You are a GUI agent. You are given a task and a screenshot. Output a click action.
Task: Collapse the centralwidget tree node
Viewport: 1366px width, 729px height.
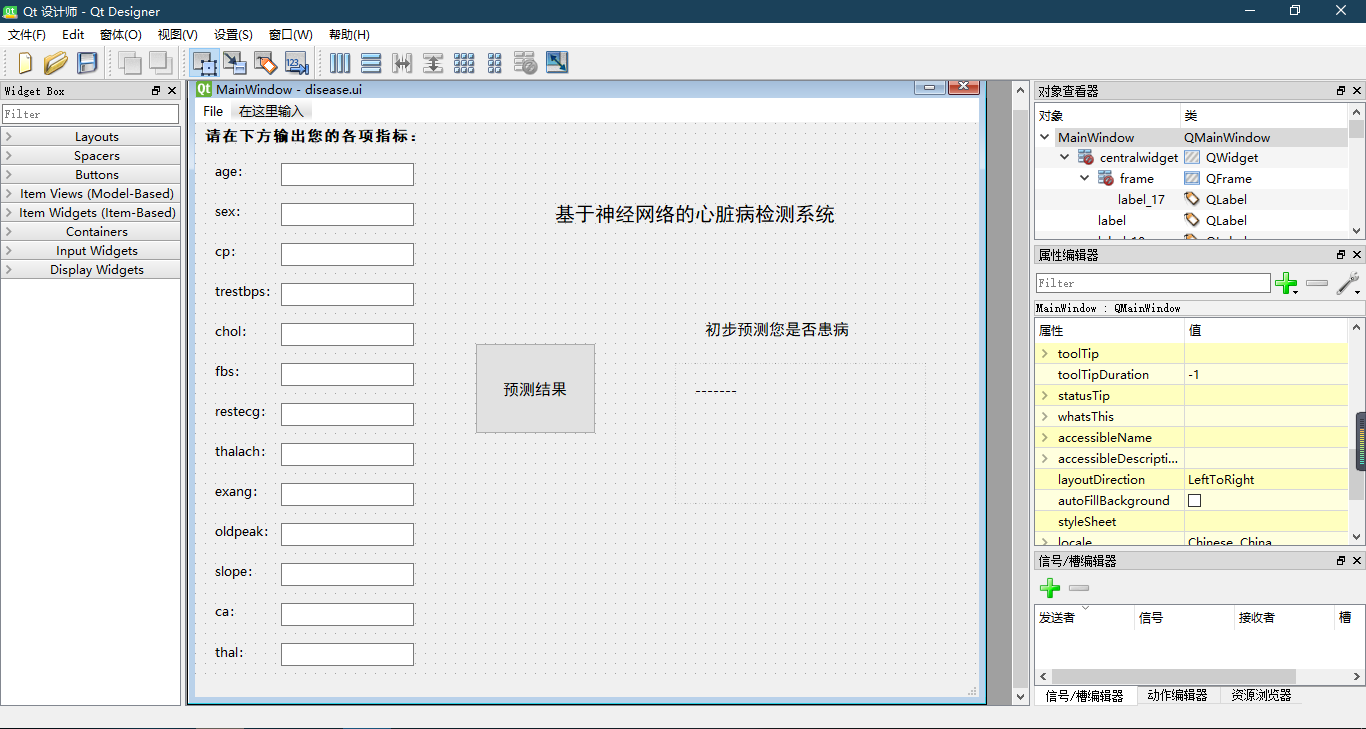point(1065,158)
